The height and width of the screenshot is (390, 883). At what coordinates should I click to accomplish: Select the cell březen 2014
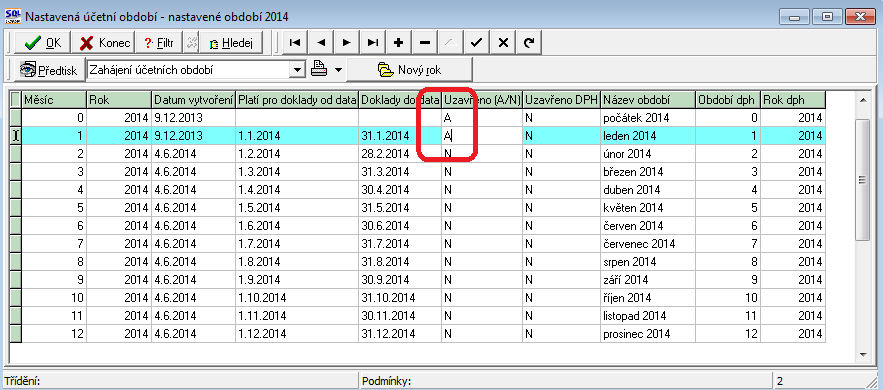(648, 172)
